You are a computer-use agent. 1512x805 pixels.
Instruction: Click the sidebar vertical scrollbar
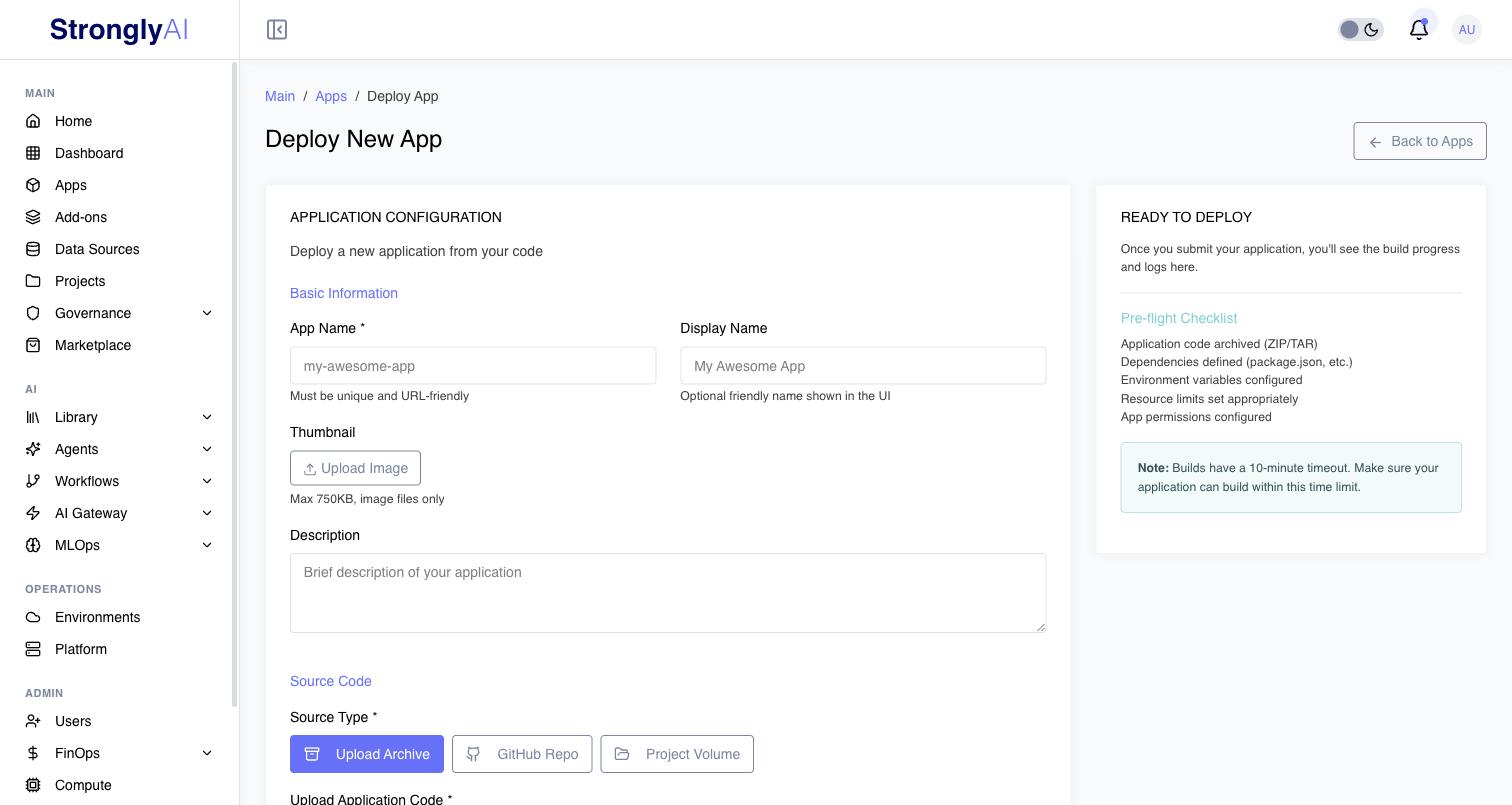coord(235,385)
